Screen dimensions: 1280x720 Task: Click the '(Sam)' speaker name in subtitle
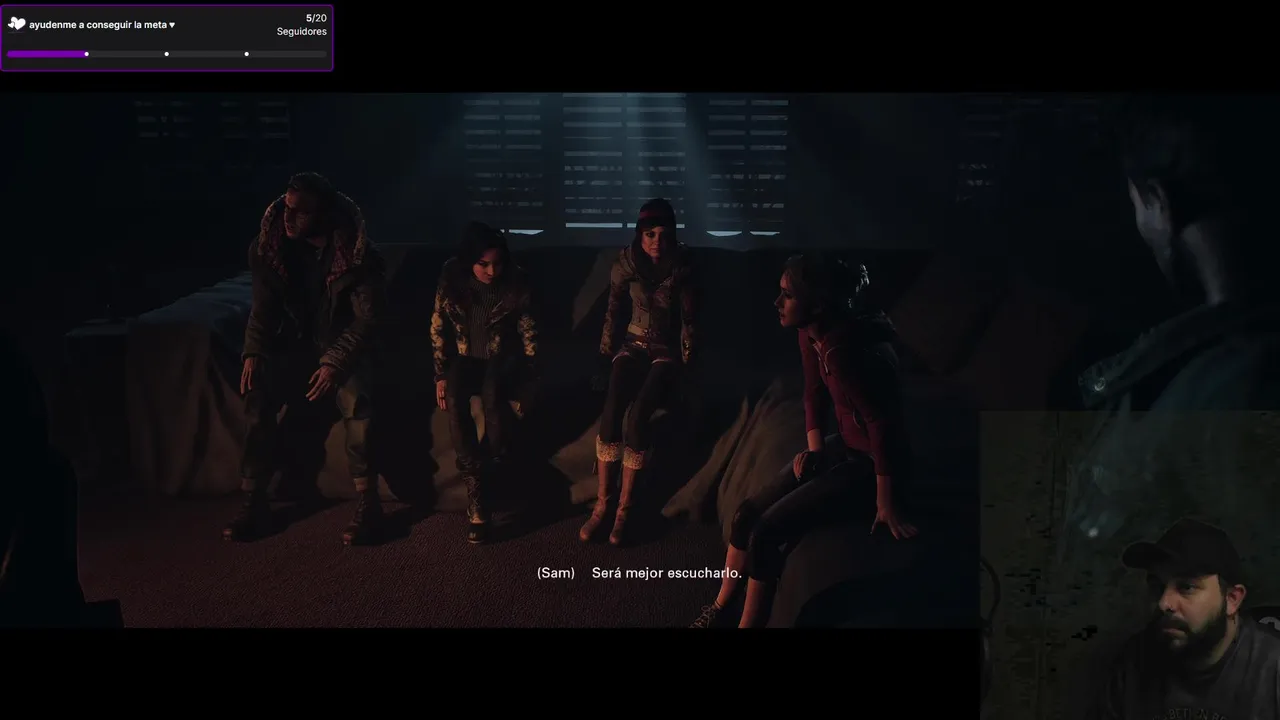[556, 573]
